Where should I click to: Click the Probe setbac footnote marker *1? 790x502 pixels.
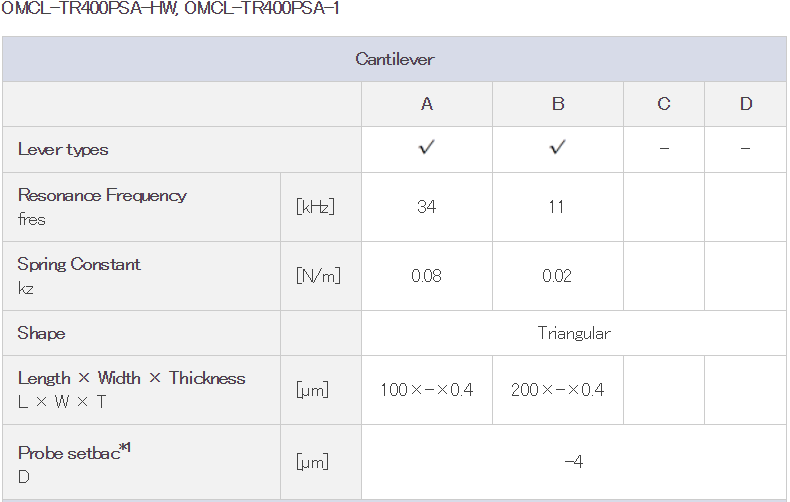coord(125,448)
